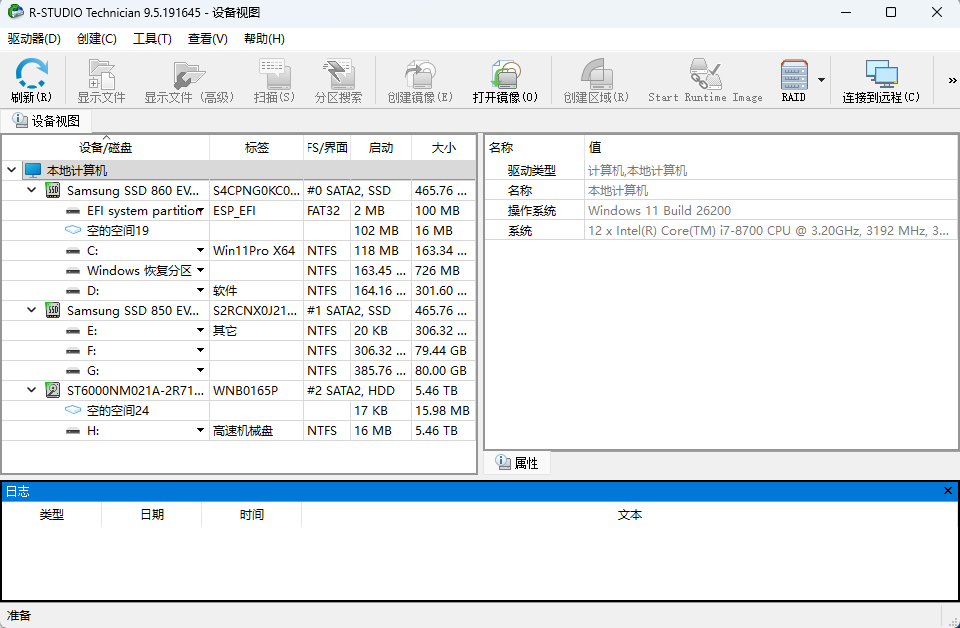The height and width of the screenshot is (628, 960).
Task: Select the D: partition label
Action: tap(93, 290)
